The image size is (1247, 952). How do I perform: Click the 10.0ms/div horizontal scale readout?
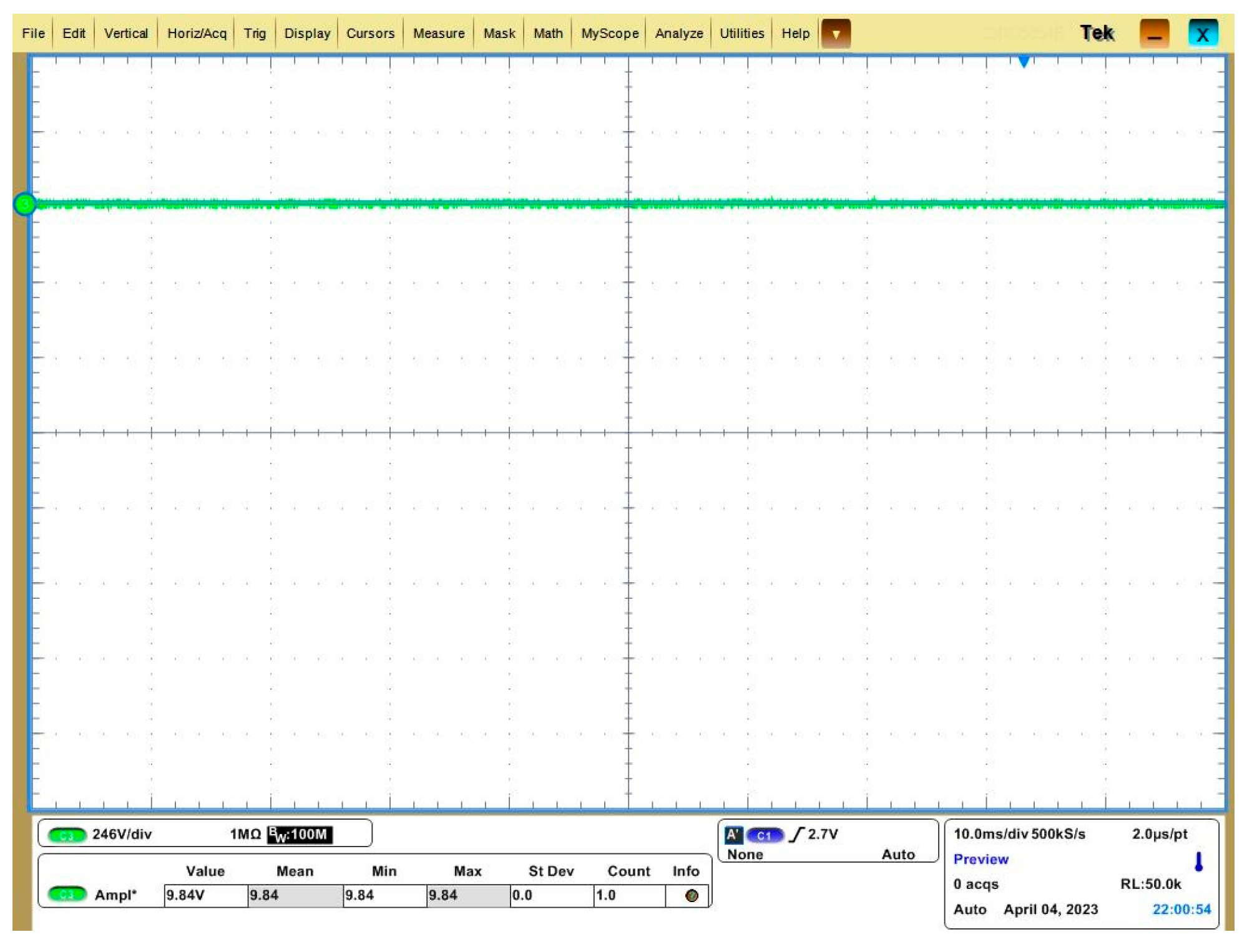(990, 834)
